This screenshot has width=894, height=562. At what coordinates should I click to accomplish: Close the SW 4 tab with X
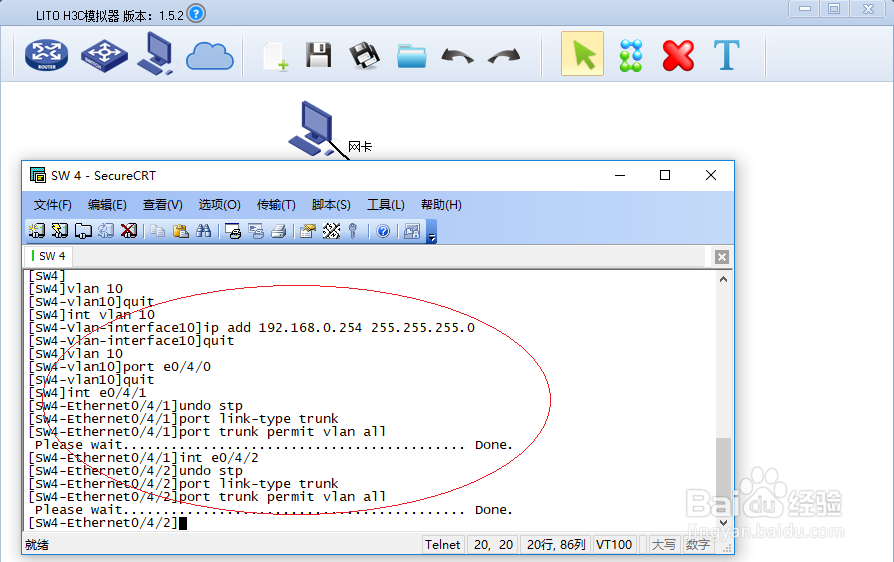pyautogui.click(x=722, y=257)
